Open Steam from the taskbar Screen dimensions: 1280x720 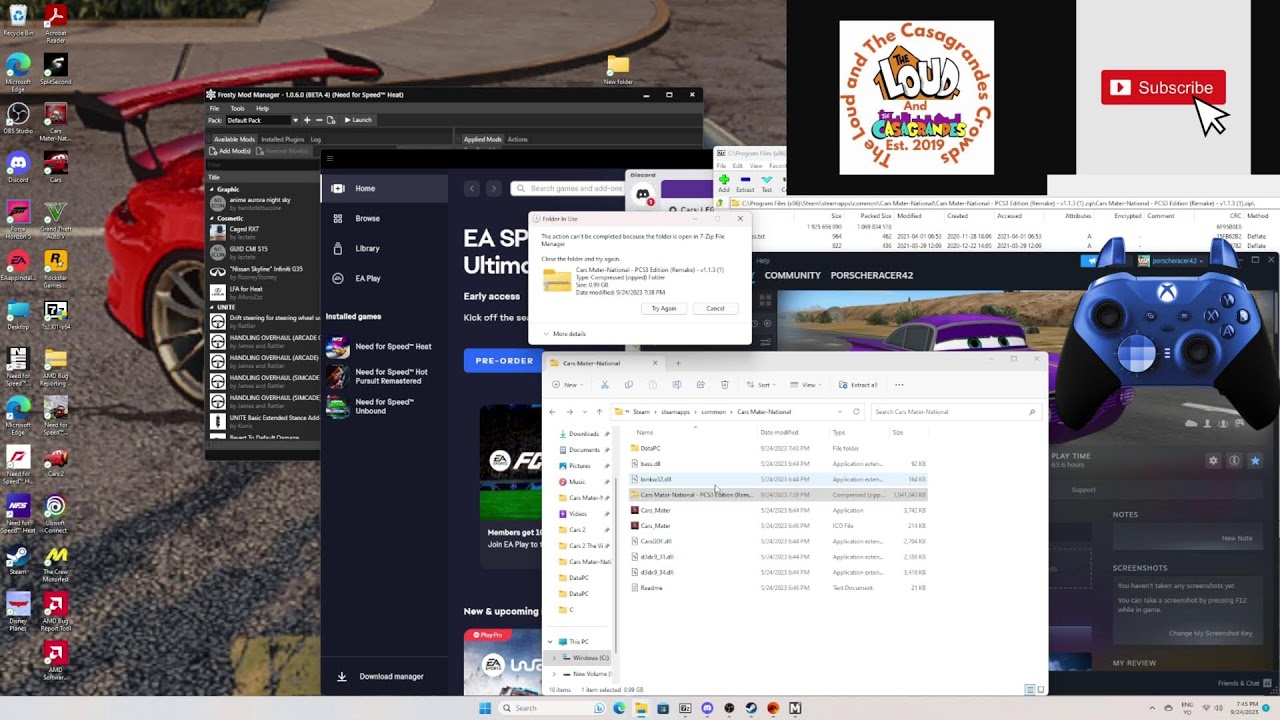point(751,708)
